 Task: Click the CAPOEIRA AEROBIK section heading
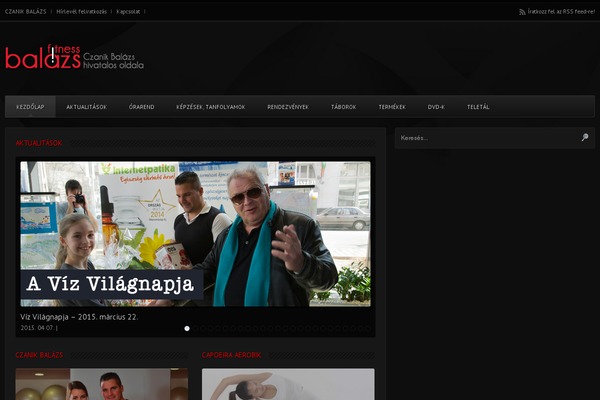coord(232,355)
